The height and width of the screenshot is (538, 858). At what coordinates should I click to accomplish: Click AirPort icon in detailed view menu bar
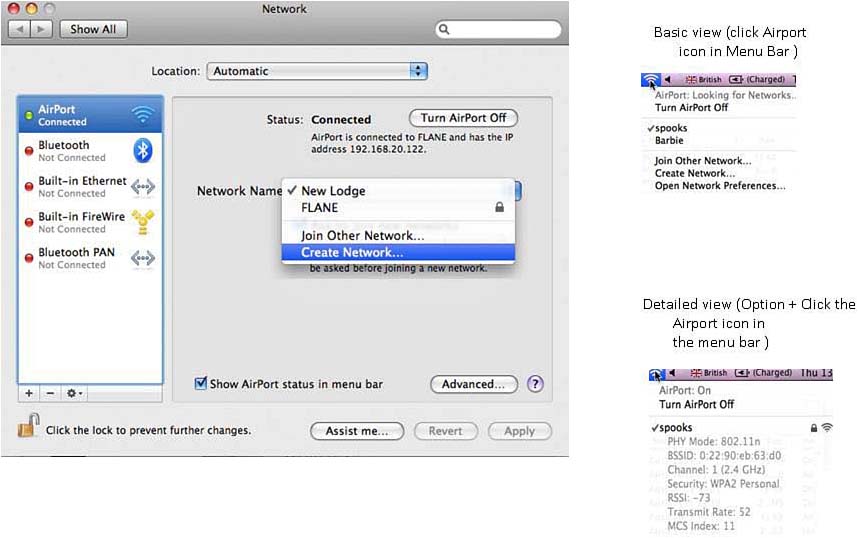click(656, 374)
